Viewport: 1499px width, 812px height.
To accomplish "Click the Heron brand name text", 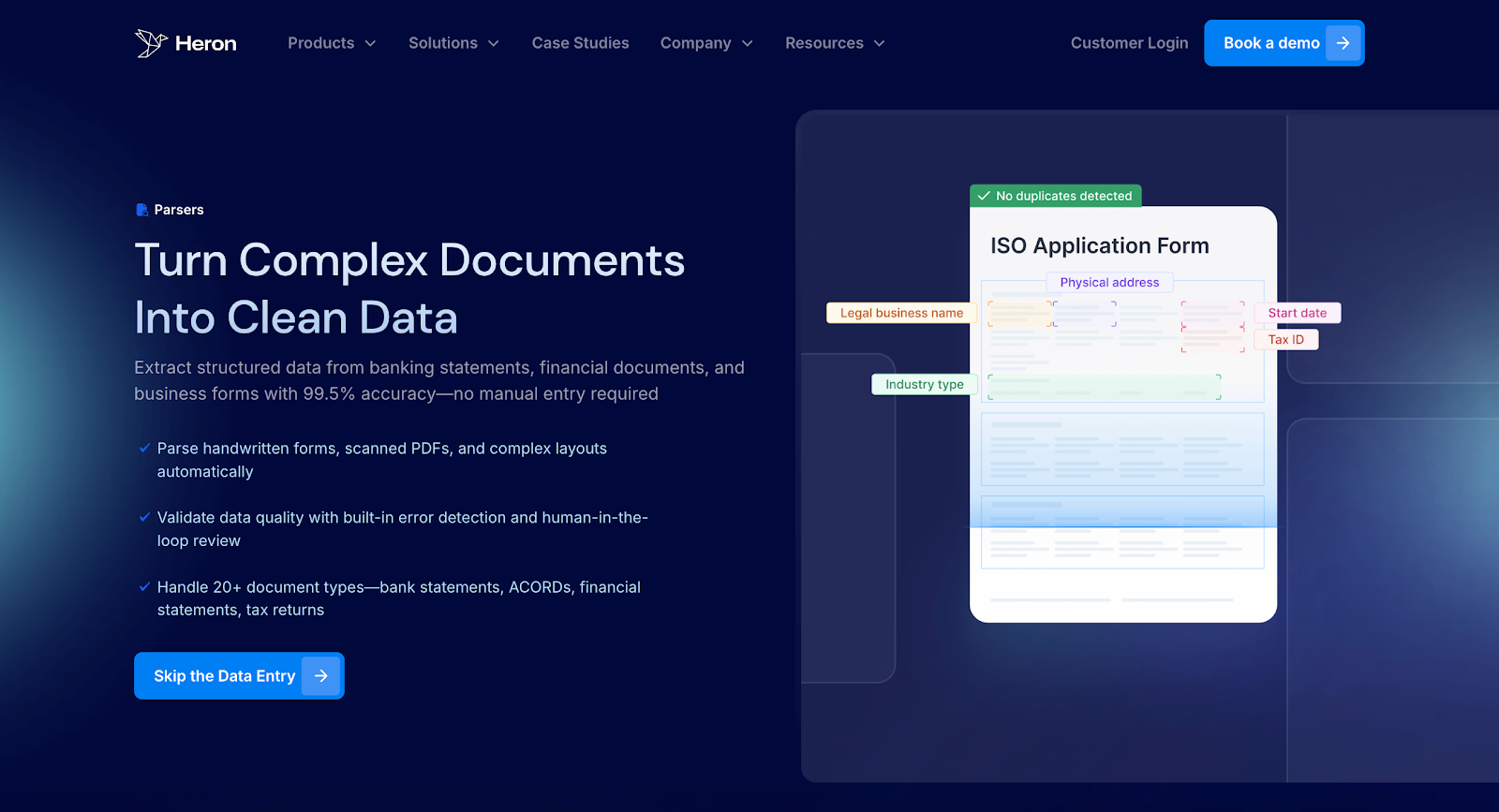I will point(205,43).
